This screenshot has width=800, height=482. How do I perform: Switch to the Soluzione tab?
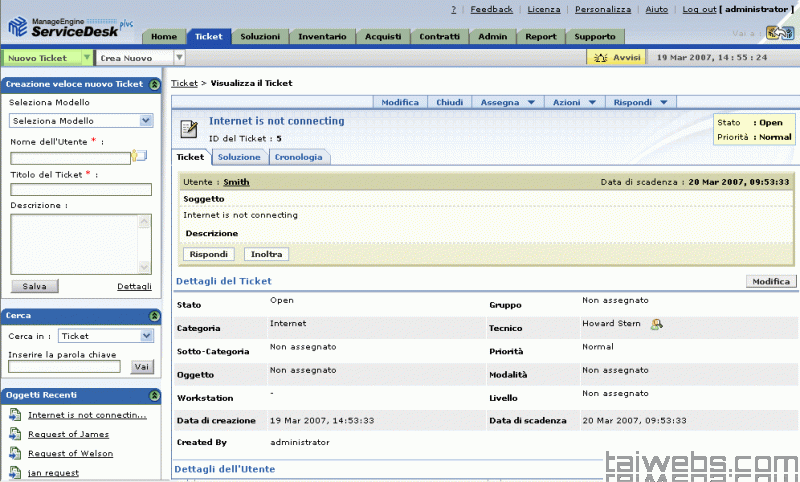(239, 157)
